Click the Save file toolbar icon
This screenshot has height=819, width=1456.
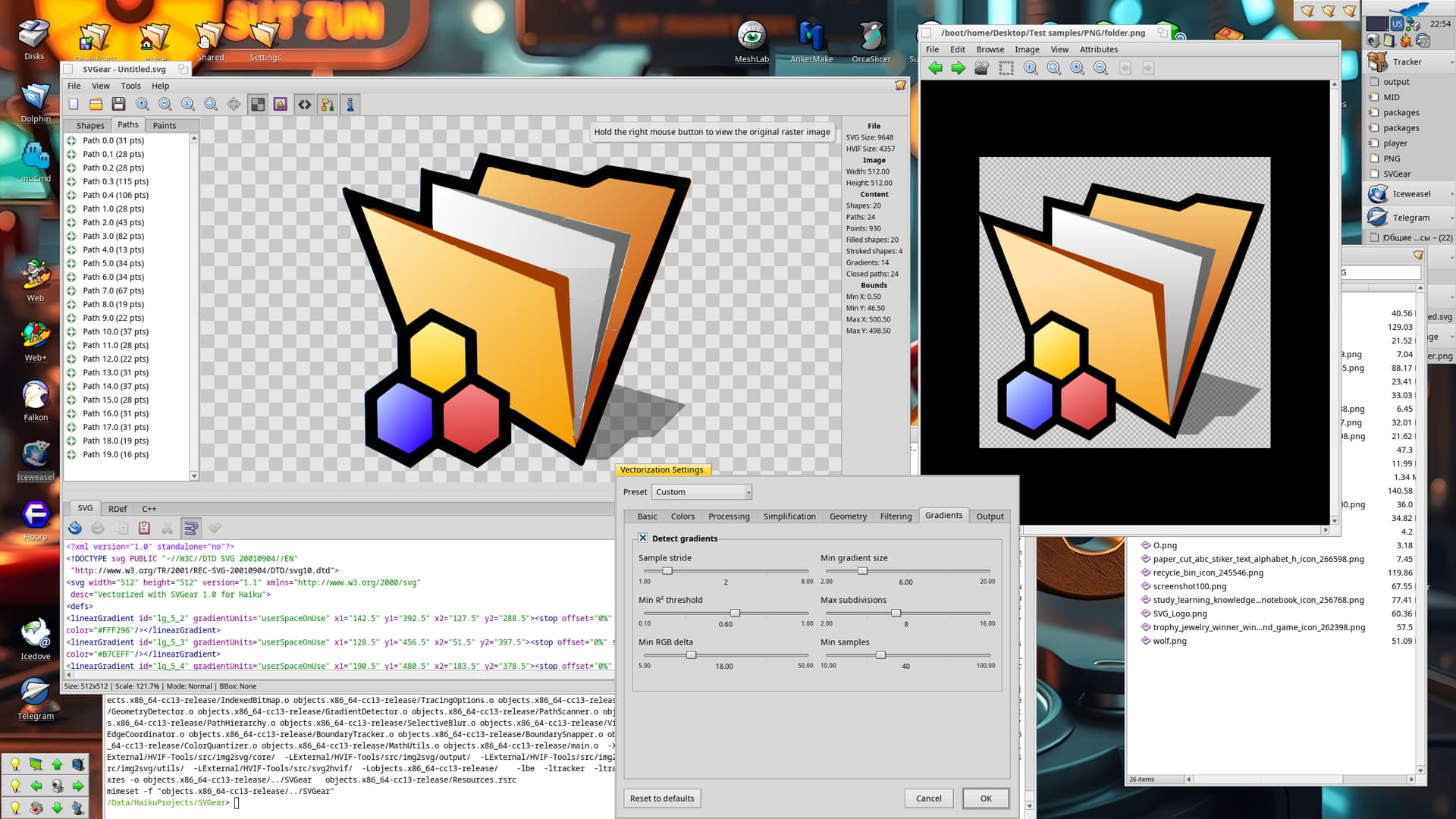[118, 105]
